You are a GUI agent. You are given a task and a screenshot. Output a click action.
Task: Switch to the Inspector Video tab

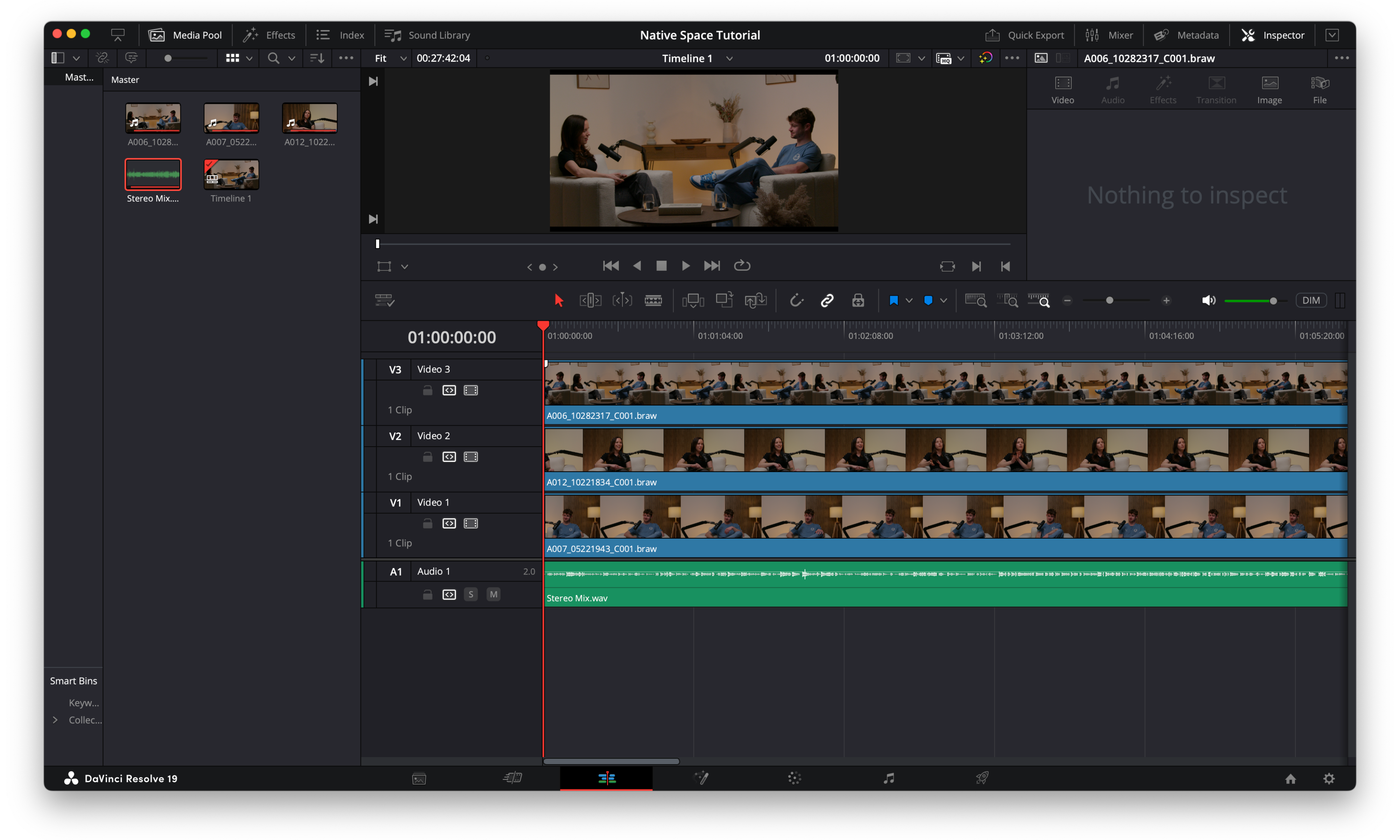1063,90
